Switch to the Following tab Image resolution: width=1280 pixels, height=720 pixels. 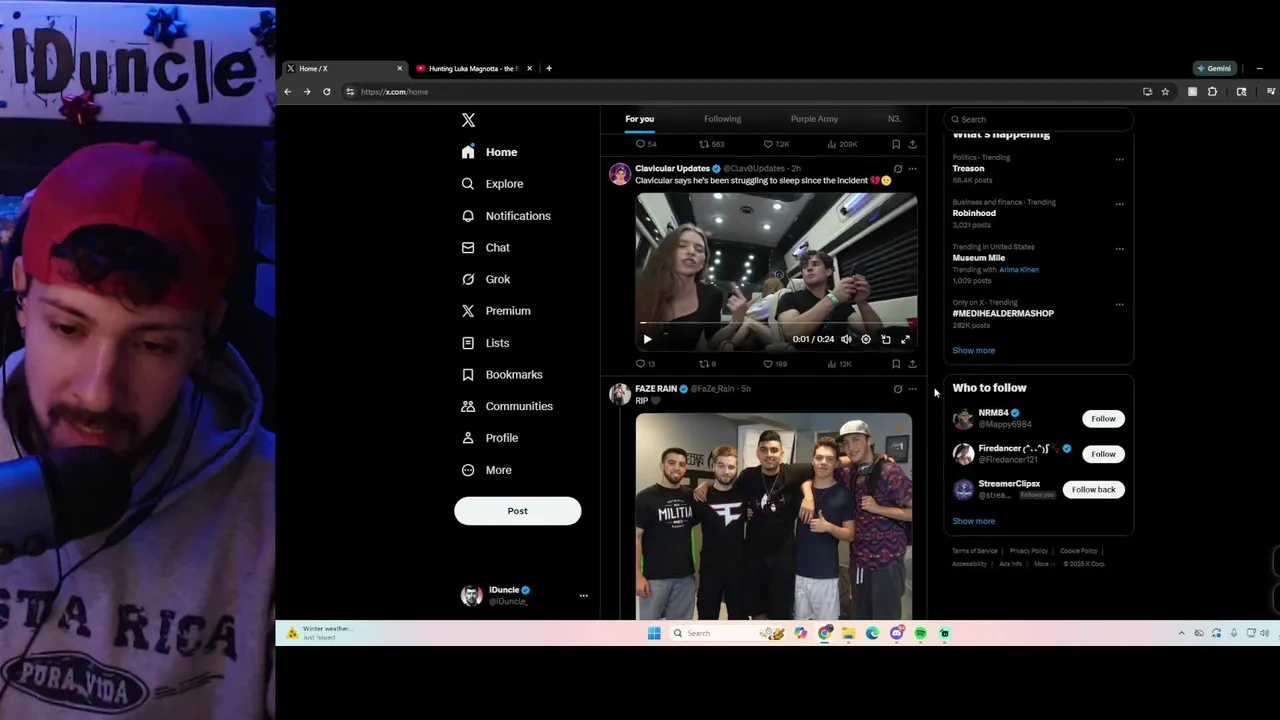722,119
